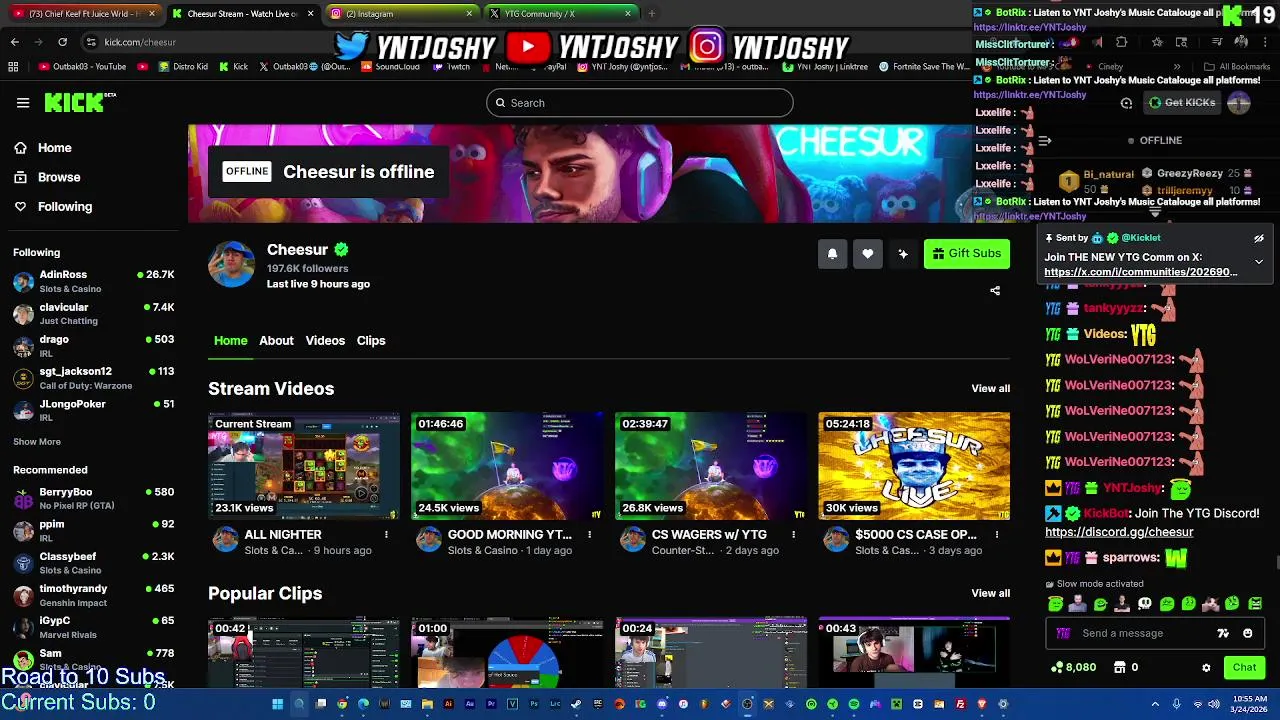Click the share icon under Gift Subs
Viewport: 1280px width, 720px height.
995,291
